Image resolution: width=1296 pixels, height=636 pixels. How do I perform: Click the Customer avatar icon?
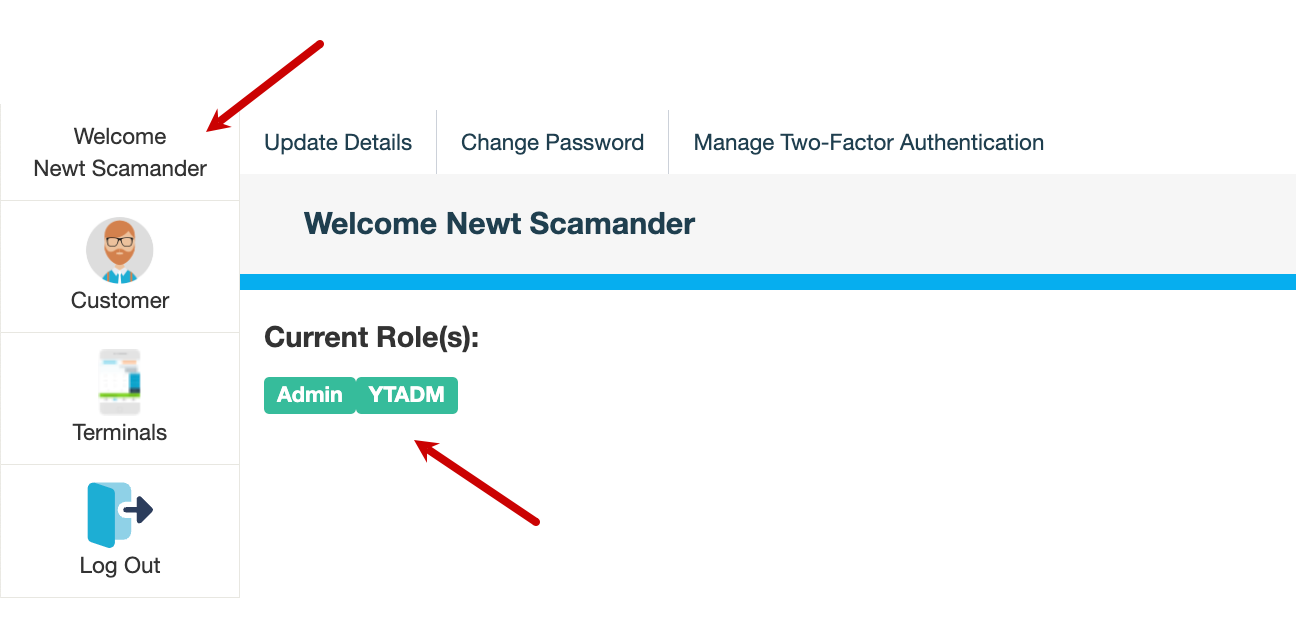120,250
